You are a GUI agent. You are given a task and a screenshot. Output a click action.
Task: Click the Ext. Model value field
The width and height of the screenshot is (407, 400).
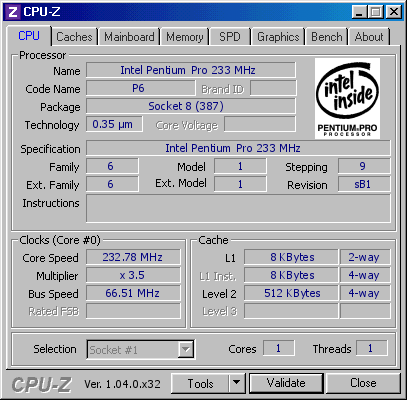pos(240,184)
